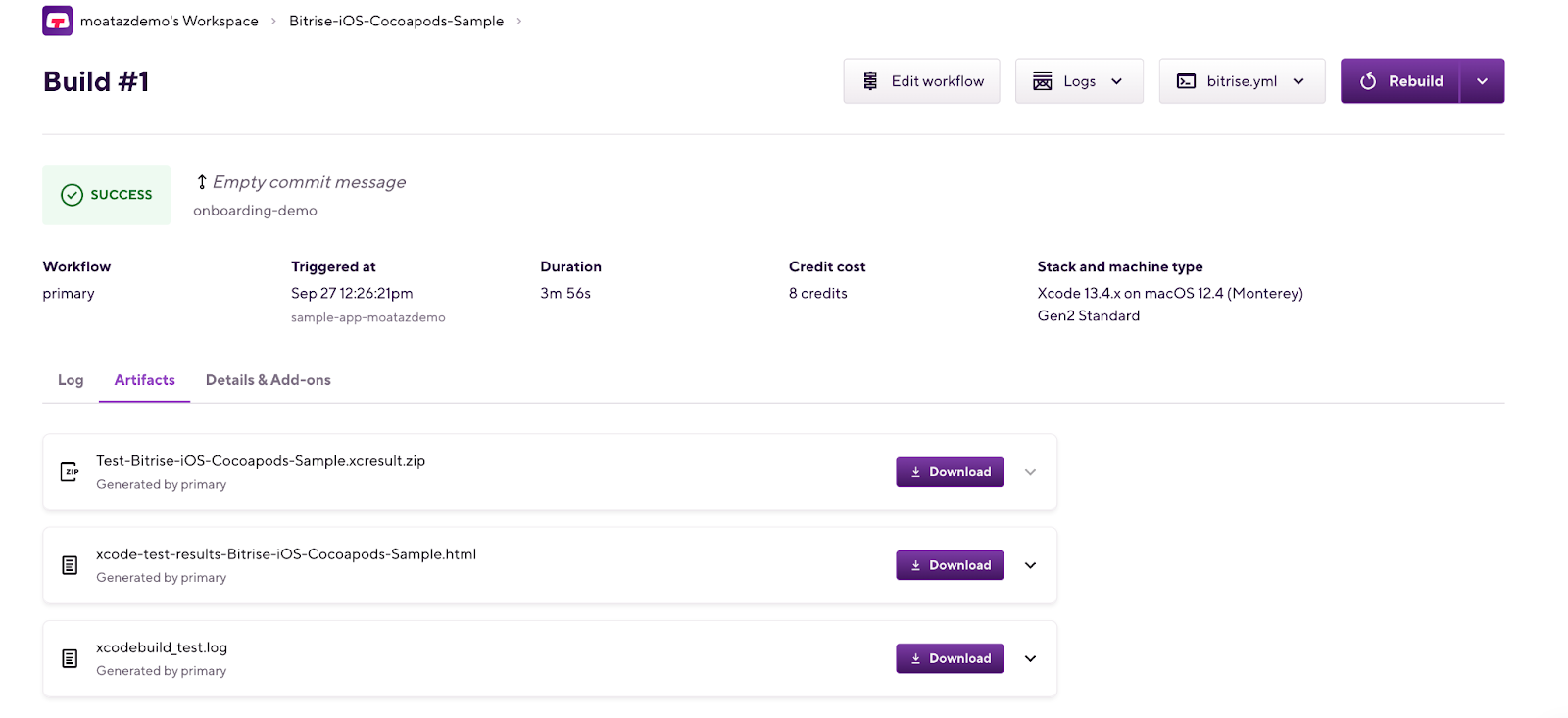Click the Rebuild button
Screen dimensions: 1568x718
coord(1400,81)
